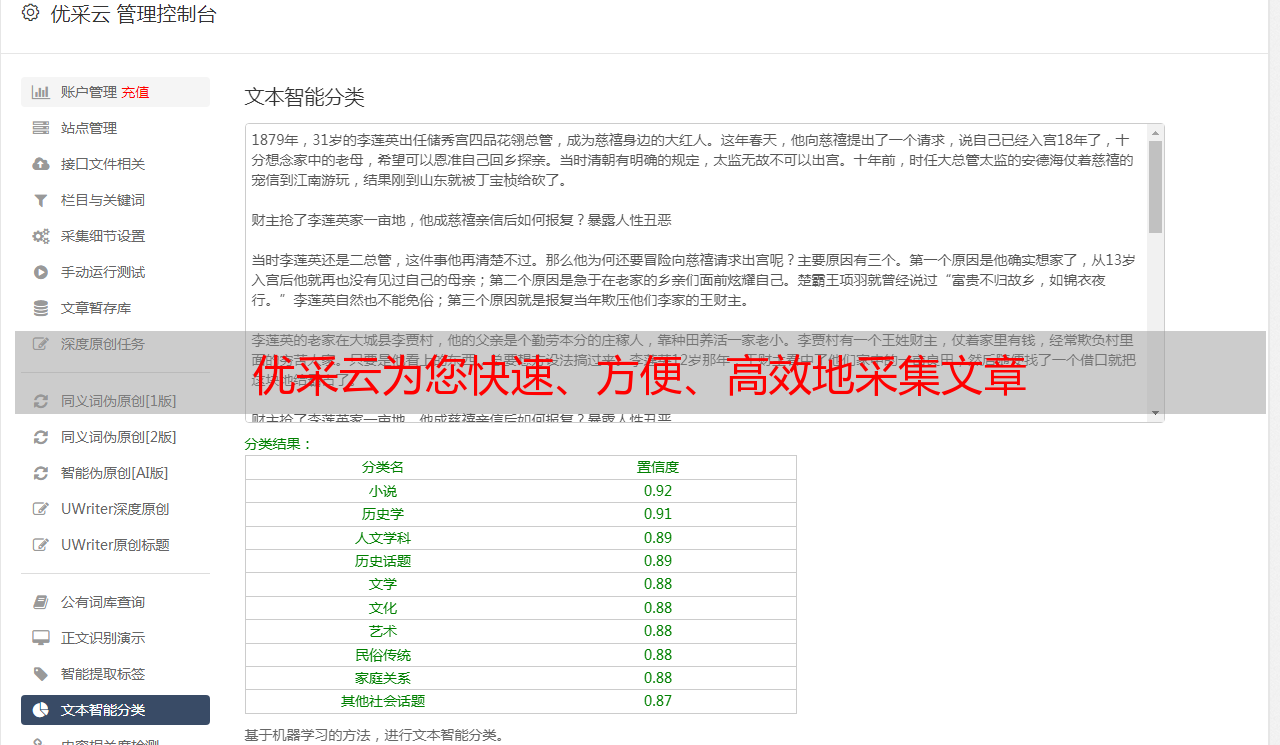Viewport: 1280px width, 745px height.
Task: Click the gear icon beside 优采云 管理控制台
Action: 31,13
